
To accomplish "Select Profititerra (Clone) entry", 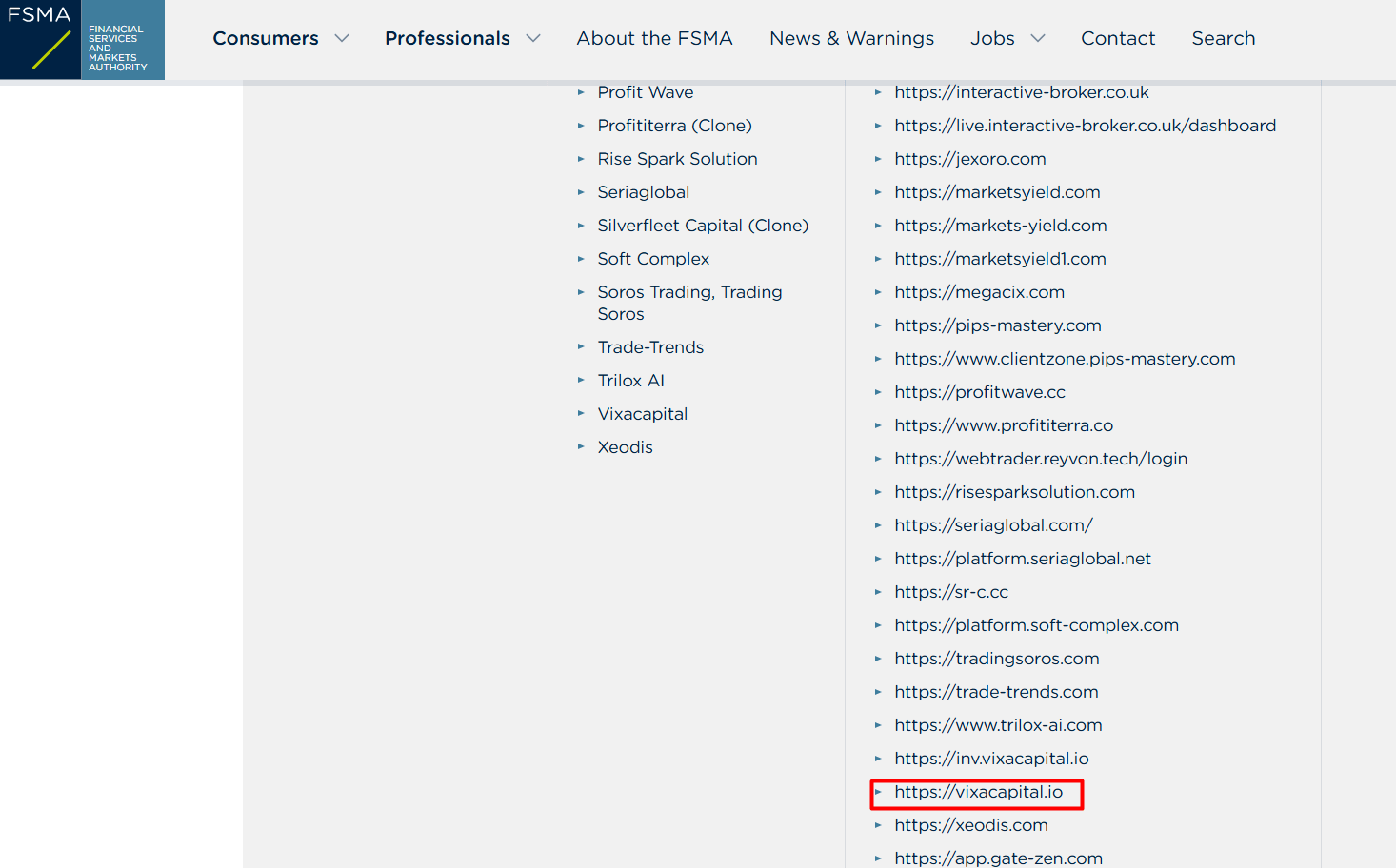I will pos(674,126).
